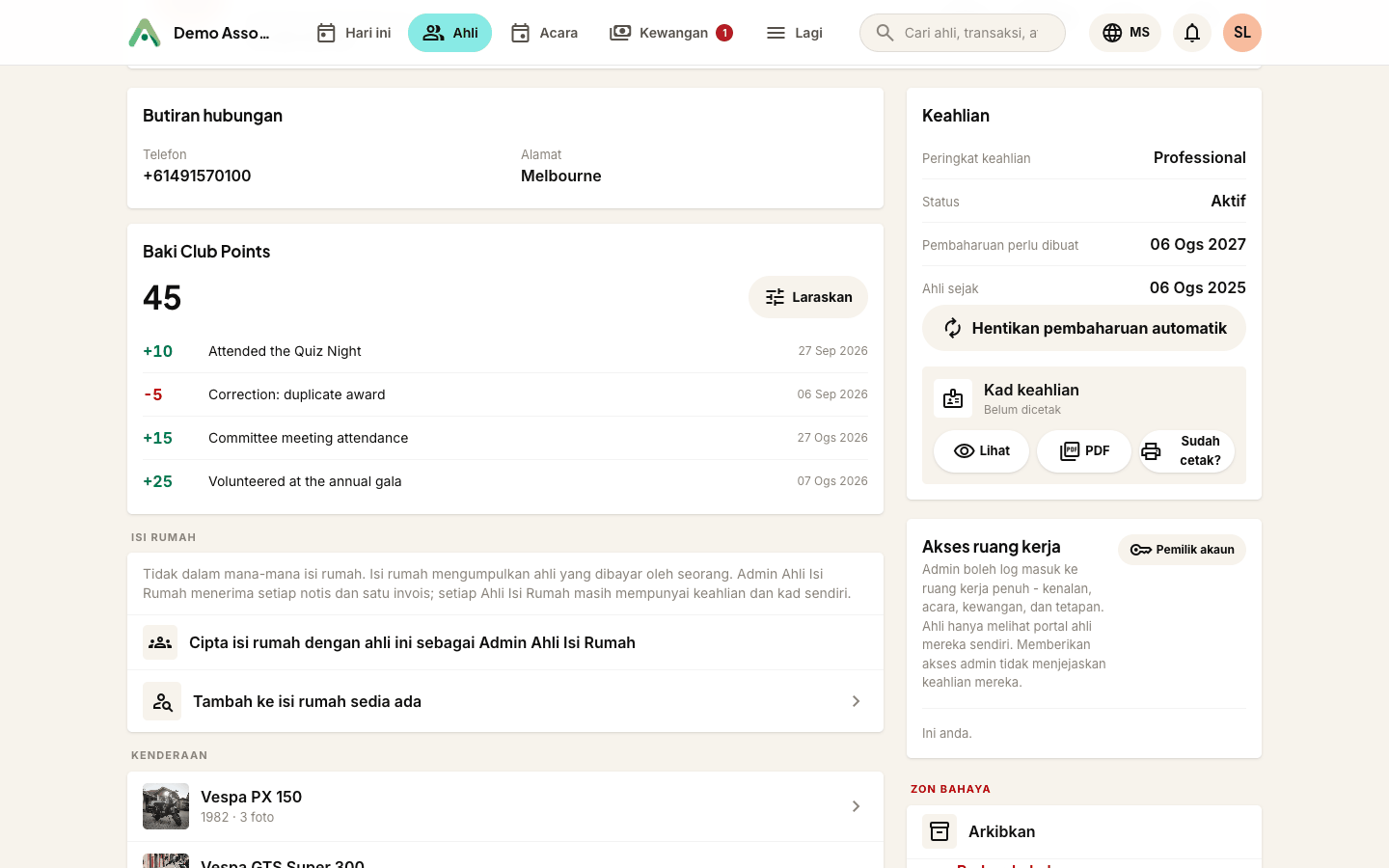Open the Lagi menu
Image resolution: width=1389 pixels, height=868 pixels.
[794, 33]
